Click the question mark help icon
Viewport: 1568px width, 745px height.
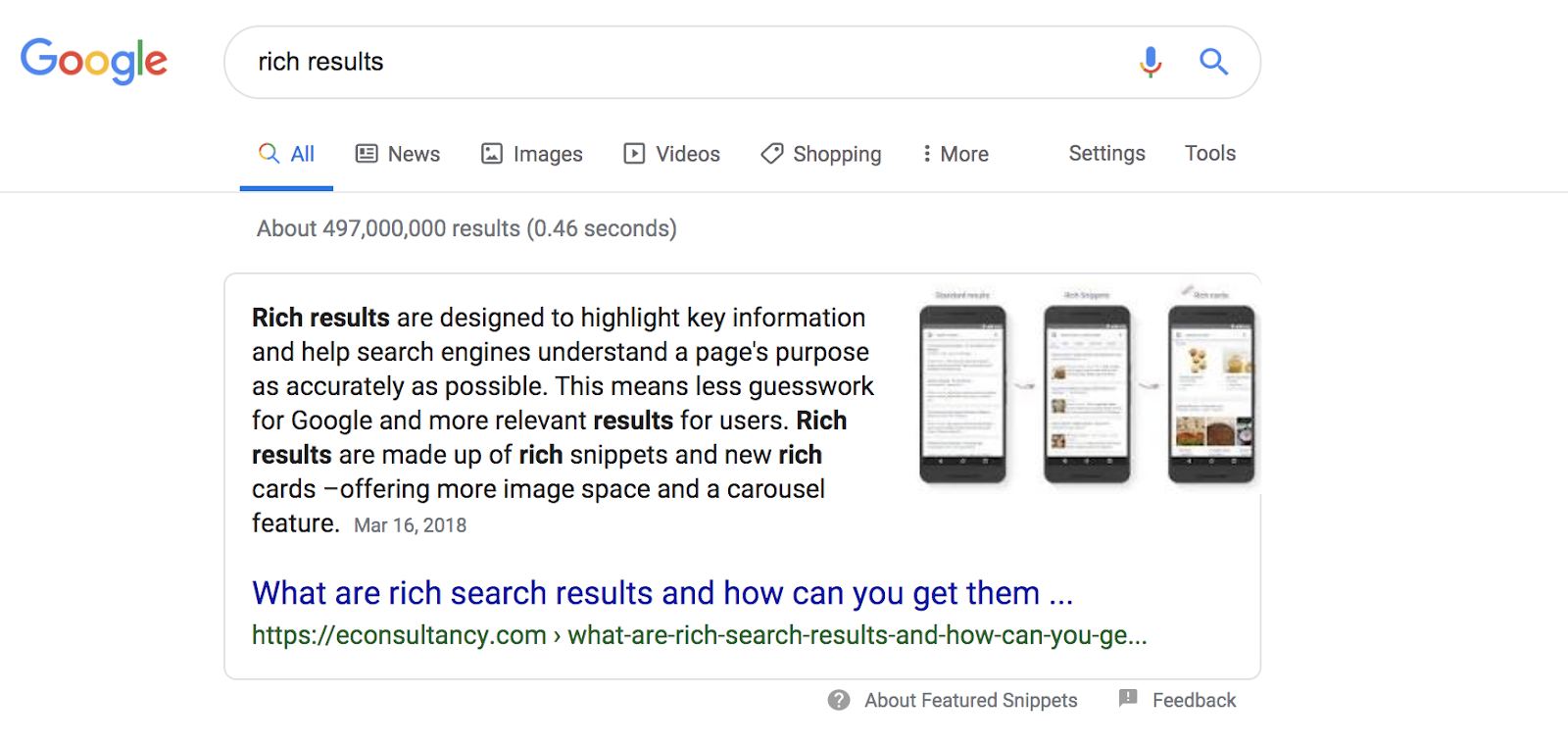(x=839, y=700)
